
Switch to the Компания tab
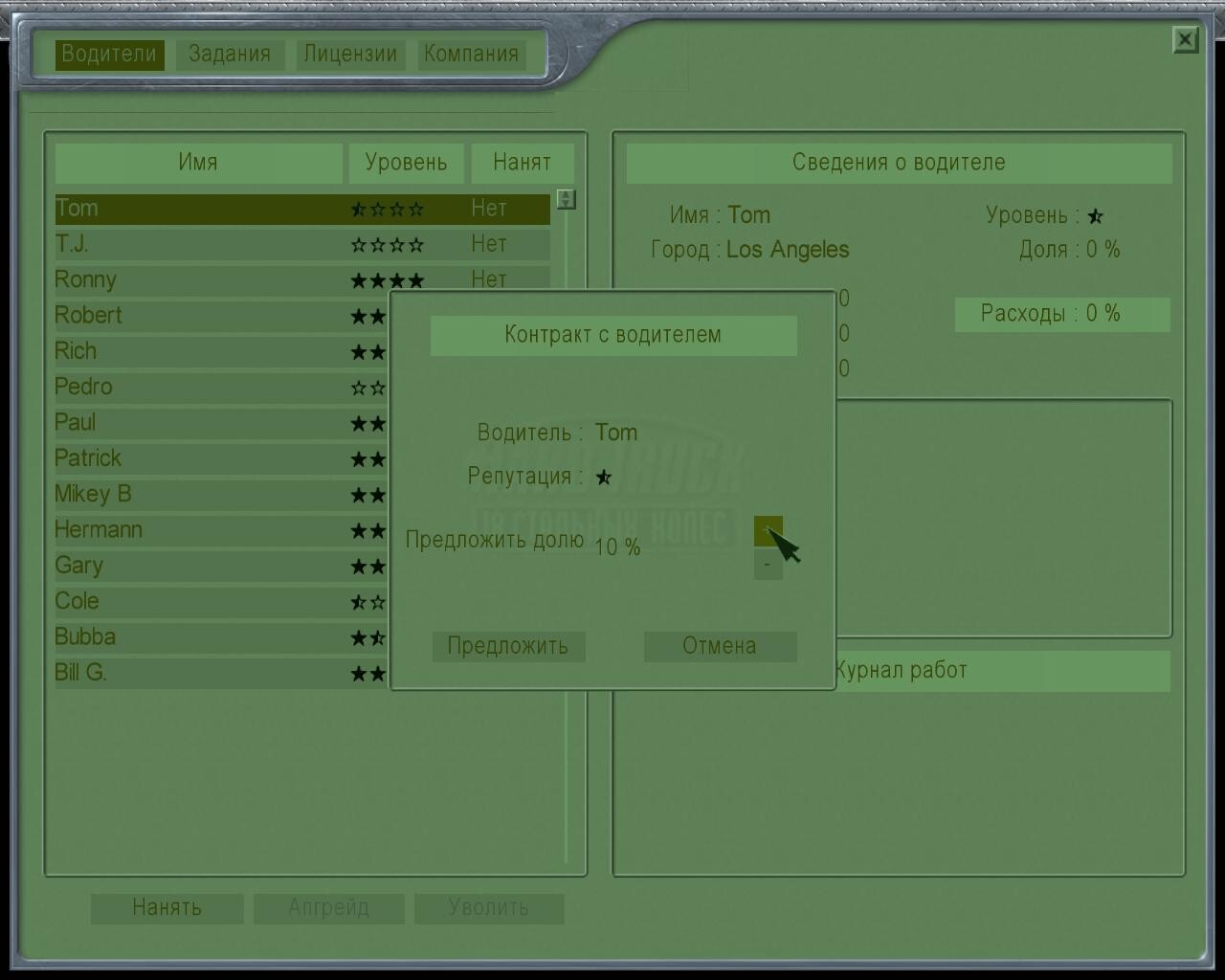coord(471,55)
